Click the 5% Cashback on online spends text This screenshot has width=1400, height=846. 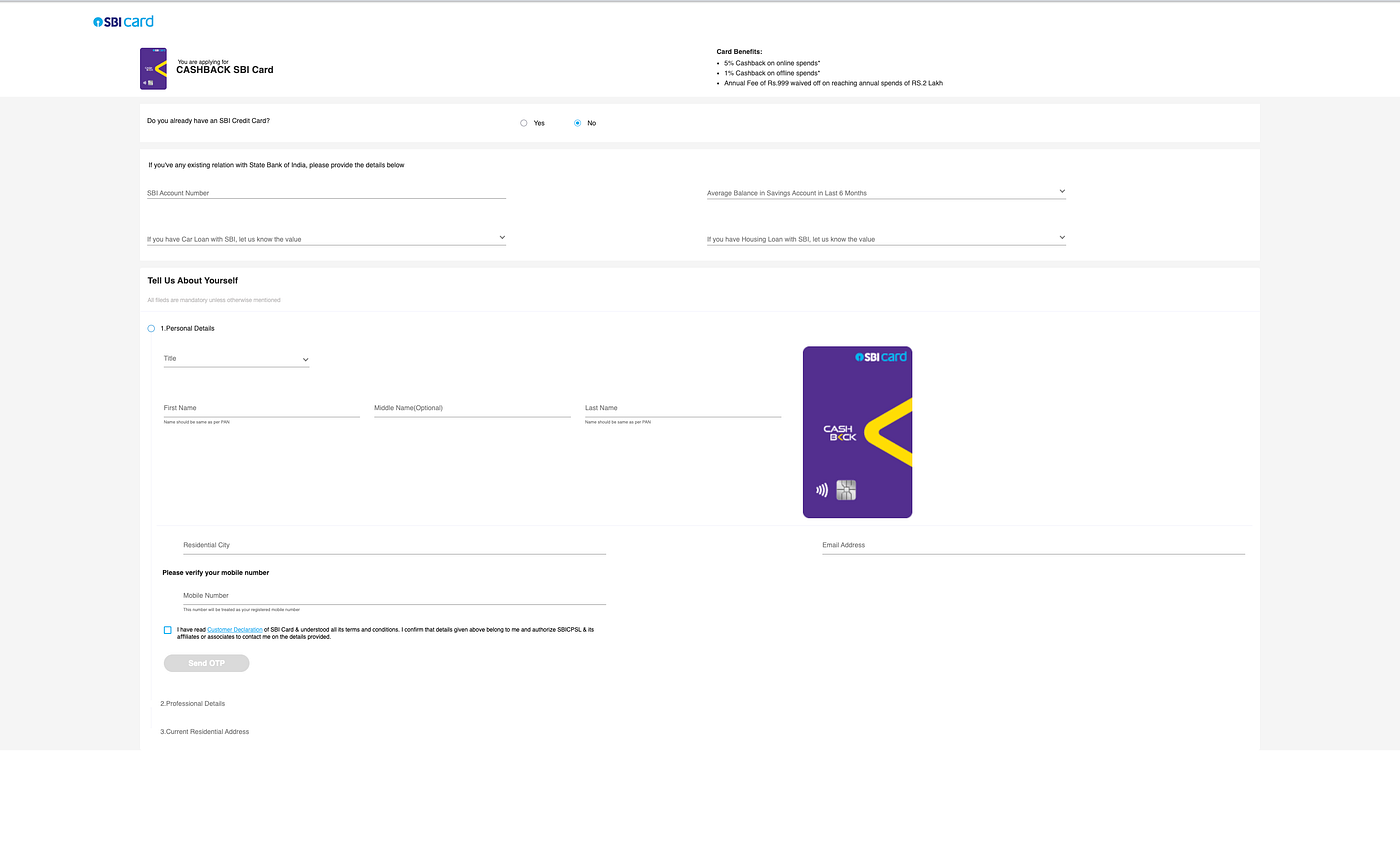point(772,63)
